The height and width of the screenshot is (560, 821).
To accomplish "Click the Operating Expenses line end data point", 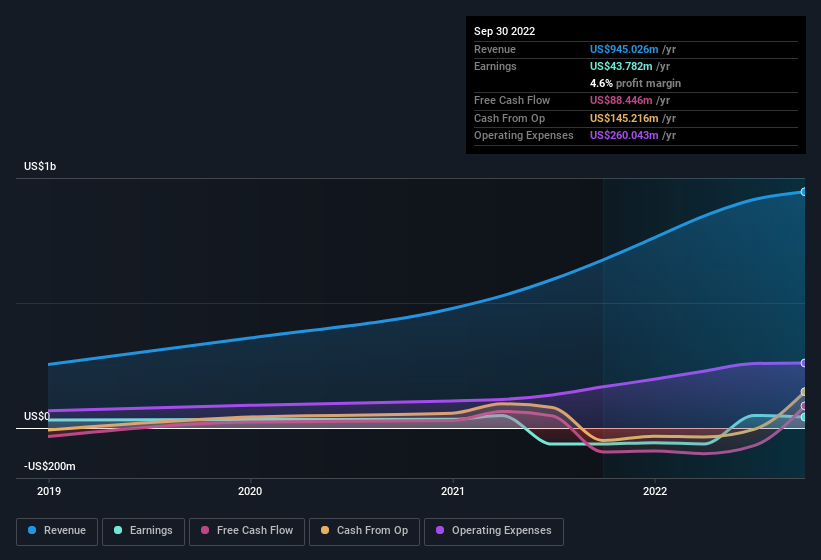I will coord(803,363).
